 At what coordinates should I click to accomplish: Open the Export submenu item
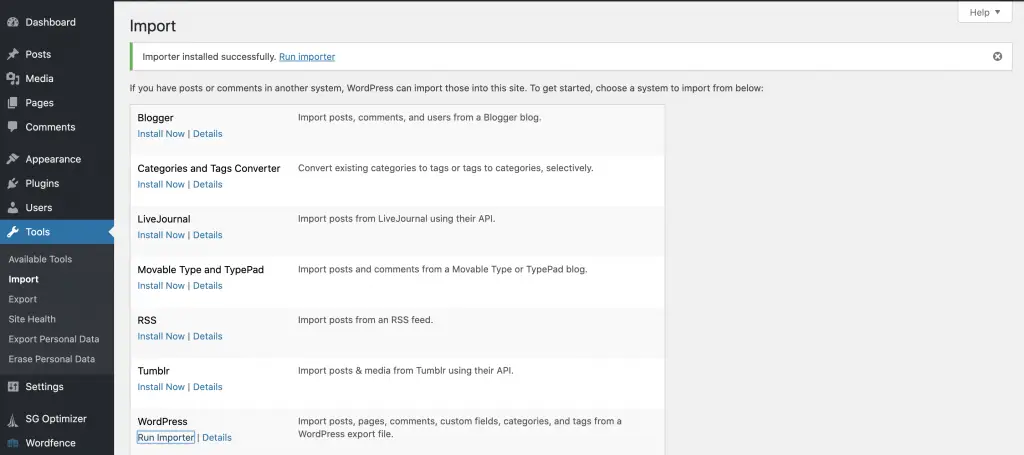click(x=22, y=299)
